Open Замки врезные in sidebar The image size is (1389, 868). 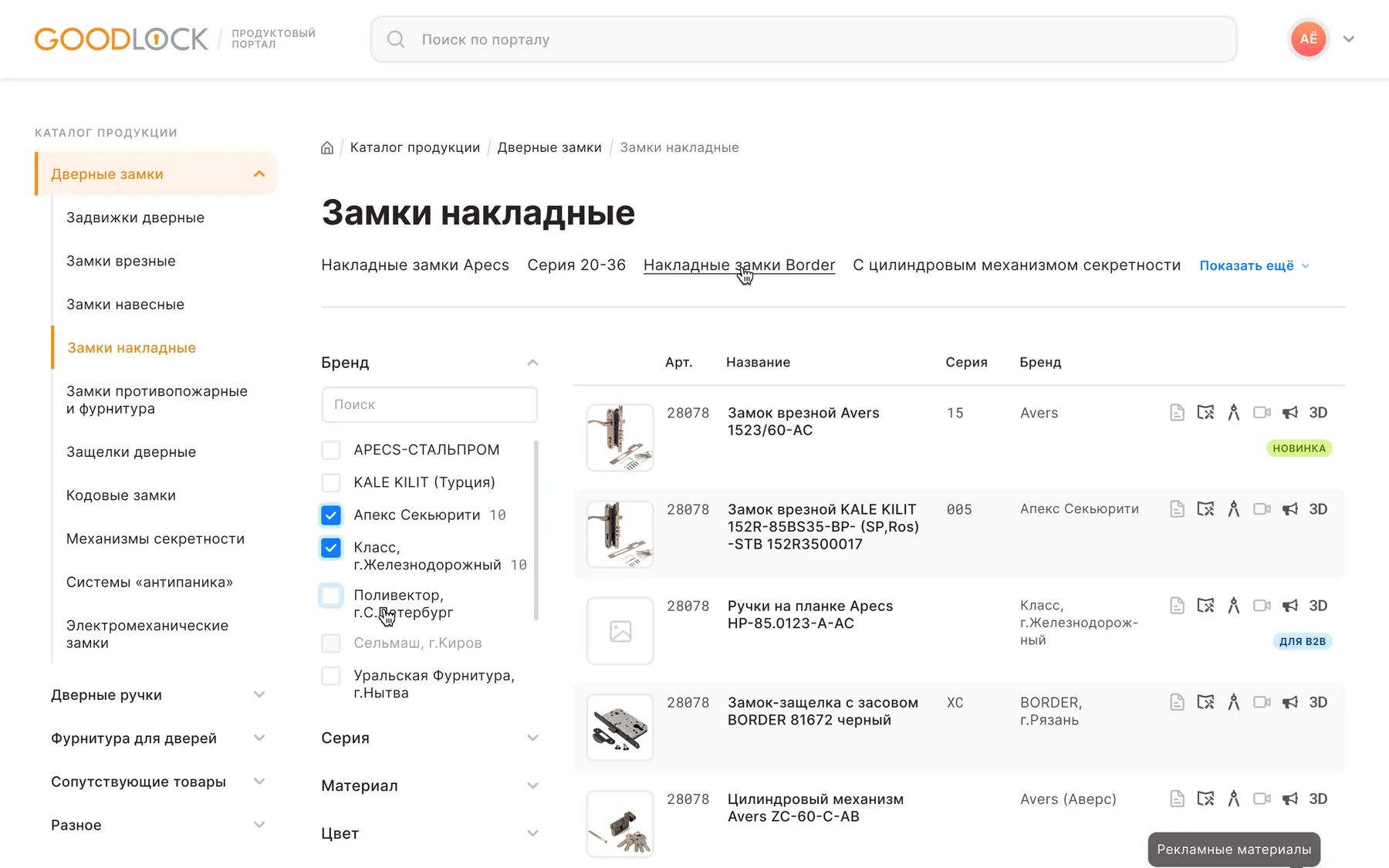121,261
